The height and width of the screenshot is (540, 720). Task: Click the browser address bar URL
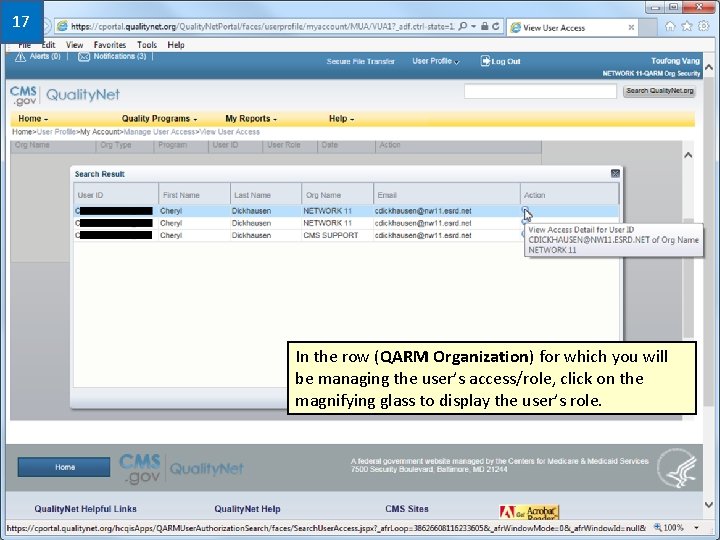[x=262, y=27]
